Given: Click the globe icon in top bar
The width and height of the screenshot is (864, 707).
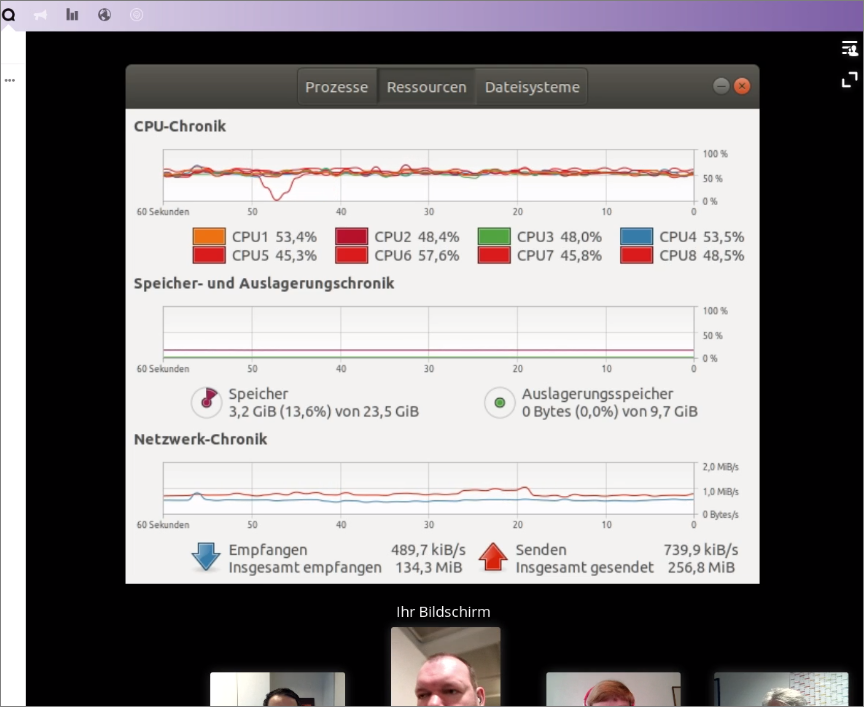Looking at the screenshot, I should pyautogui.click(x=104, y=15).
